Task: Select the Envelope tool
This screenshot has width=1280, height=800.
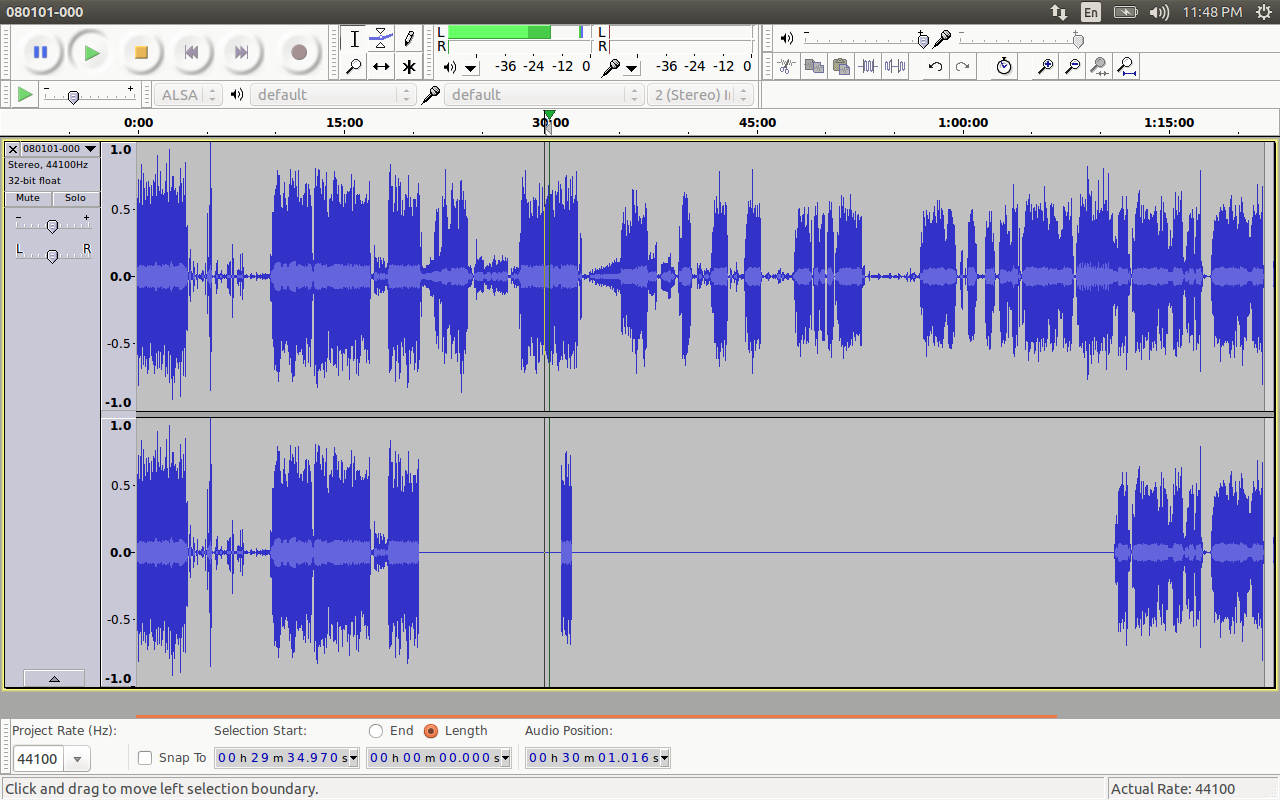Action: coord(381,39)
